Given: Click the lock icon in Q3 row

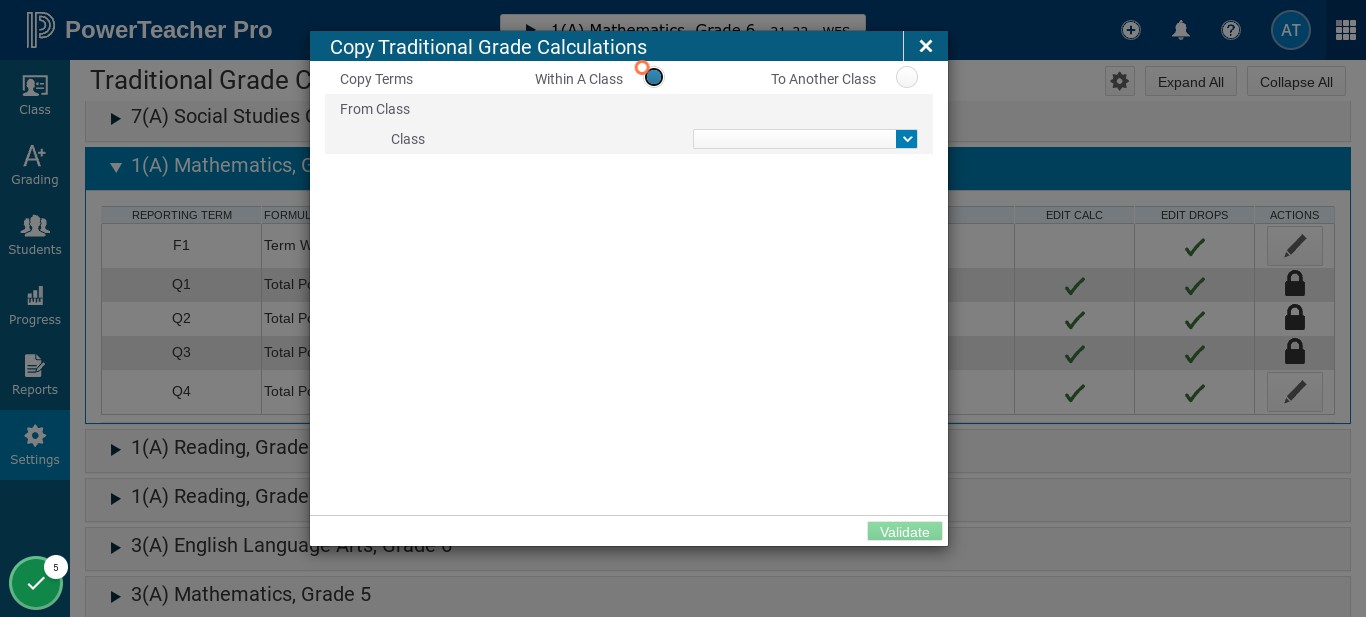Looking at the screenshot, I should click(x=1295, y=352).
